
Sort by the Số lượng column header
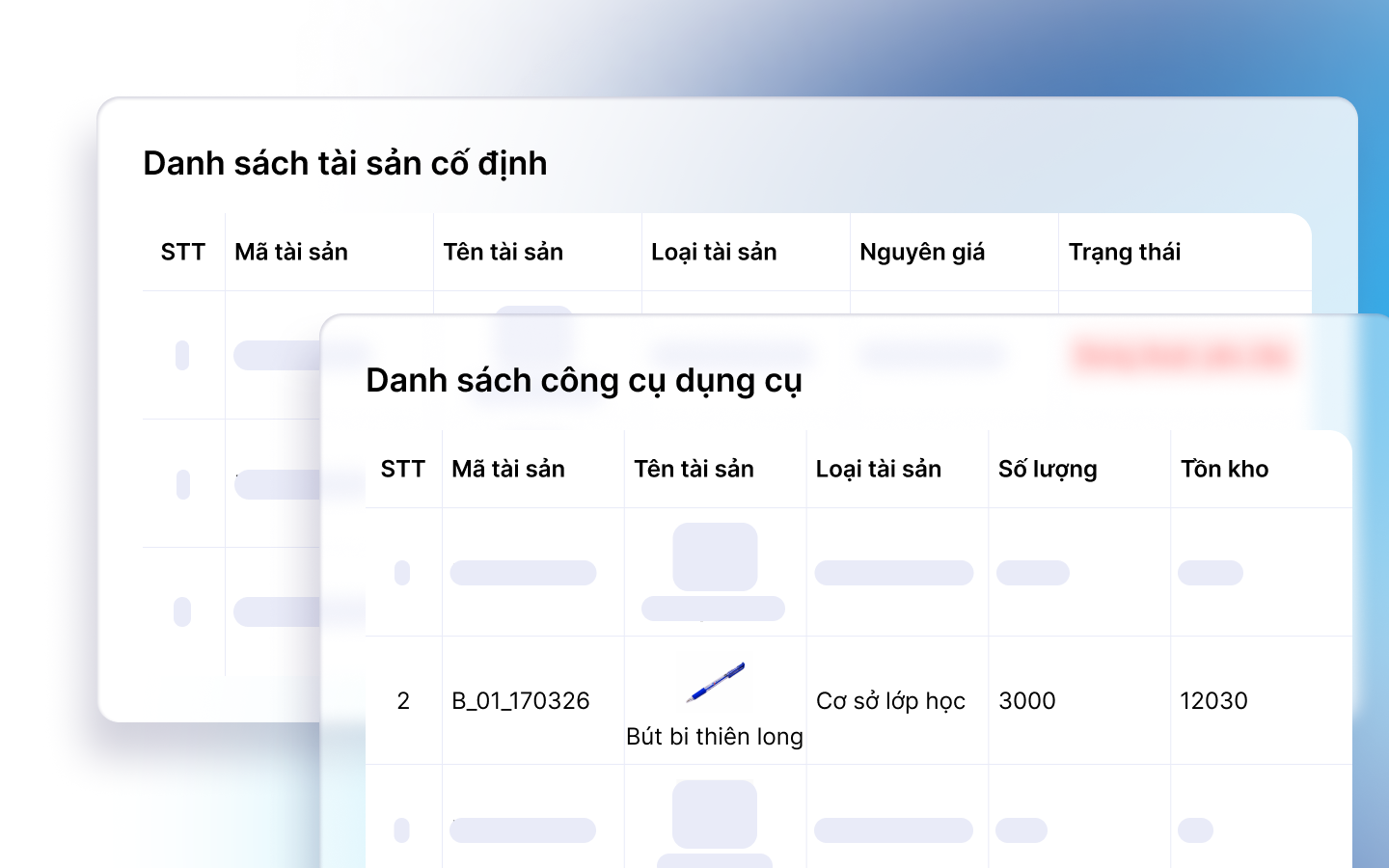coord(1048,470)
